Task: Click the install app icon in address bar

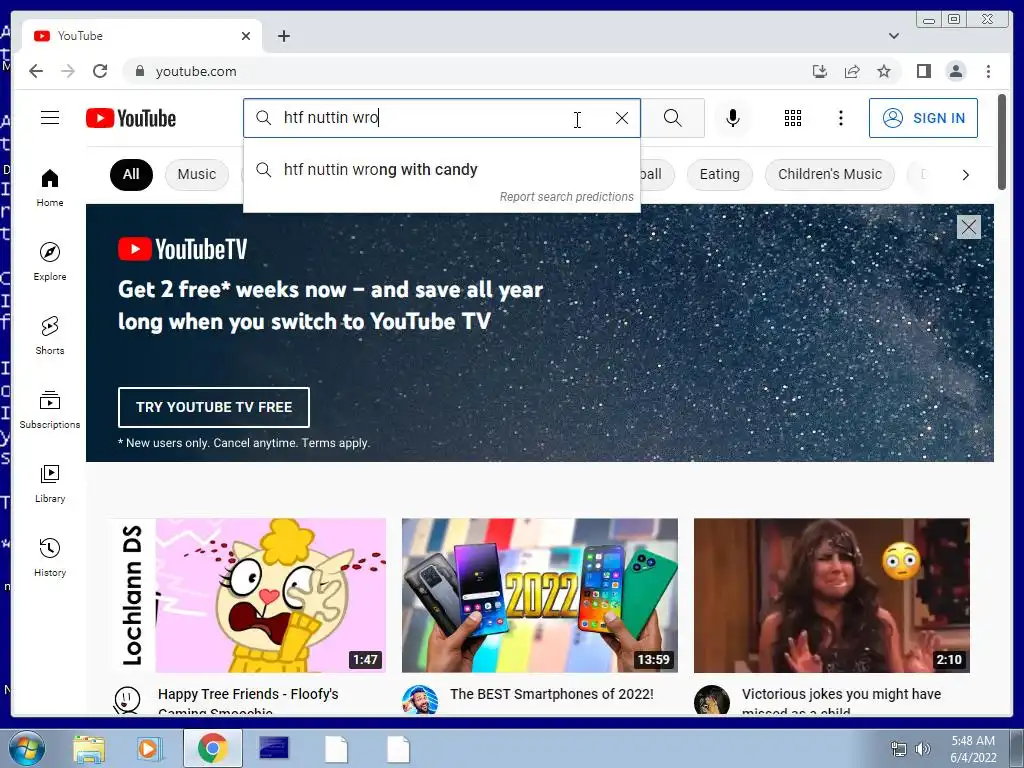Action: (820, 71)
